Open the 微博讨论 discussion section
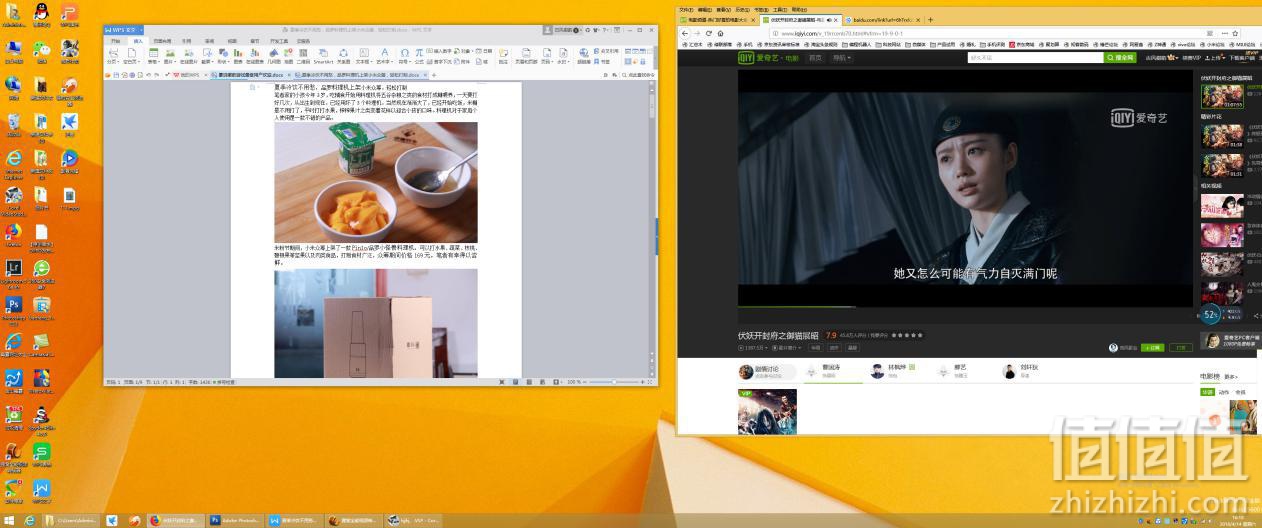This screenshot has width=1262, height=528. click(x=767, y=371)
